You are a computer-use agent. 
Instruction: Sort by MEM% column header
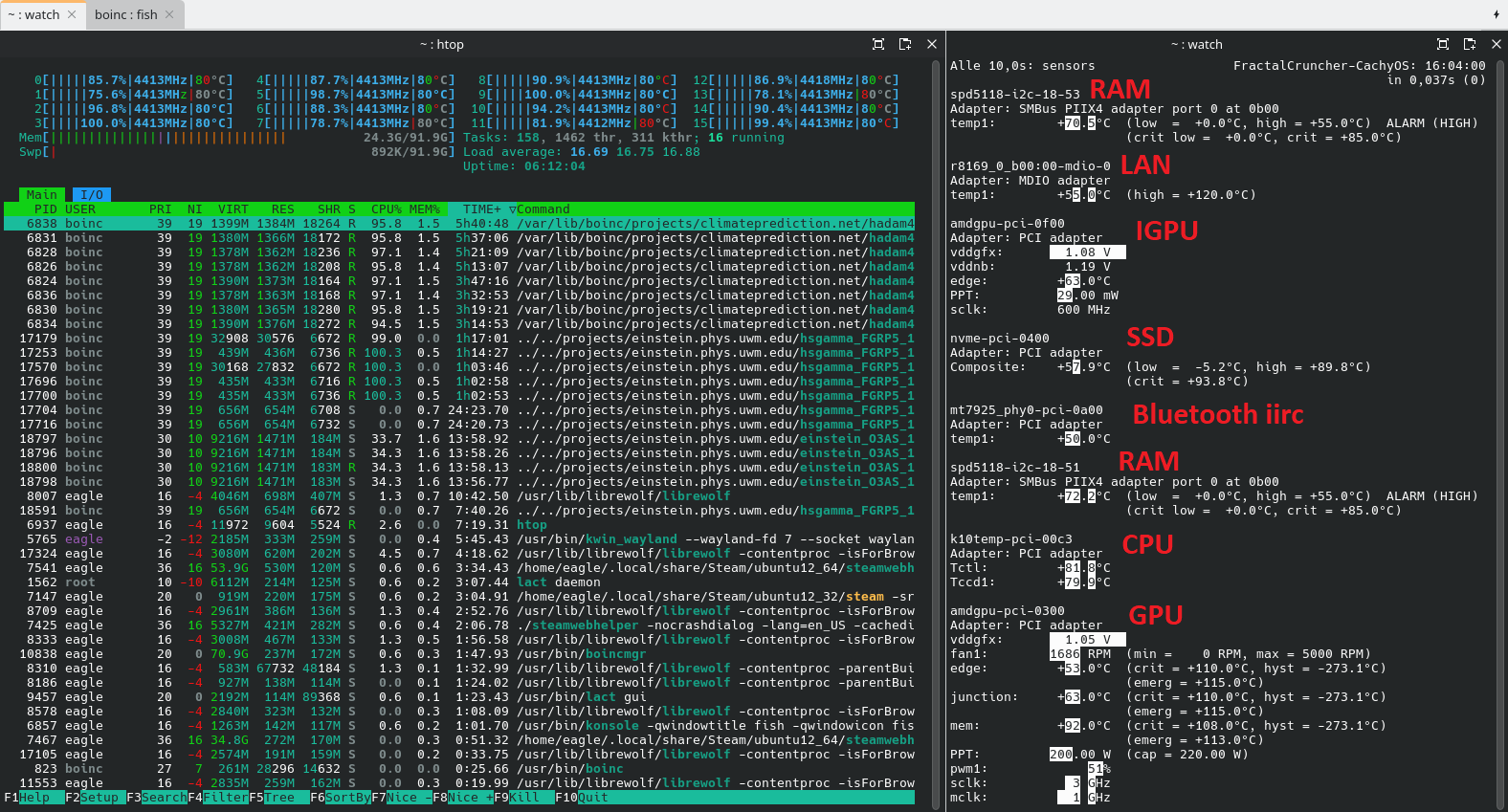(x=425, y=209)
